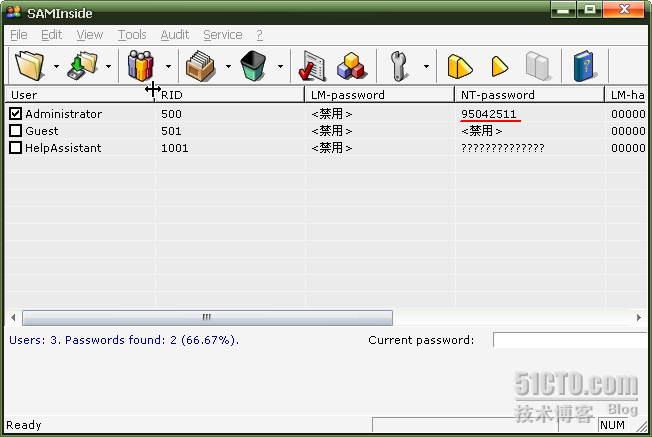Click the colored cubes icon
The height and width of the screenshot is (437, 652).
coord(351,66)
